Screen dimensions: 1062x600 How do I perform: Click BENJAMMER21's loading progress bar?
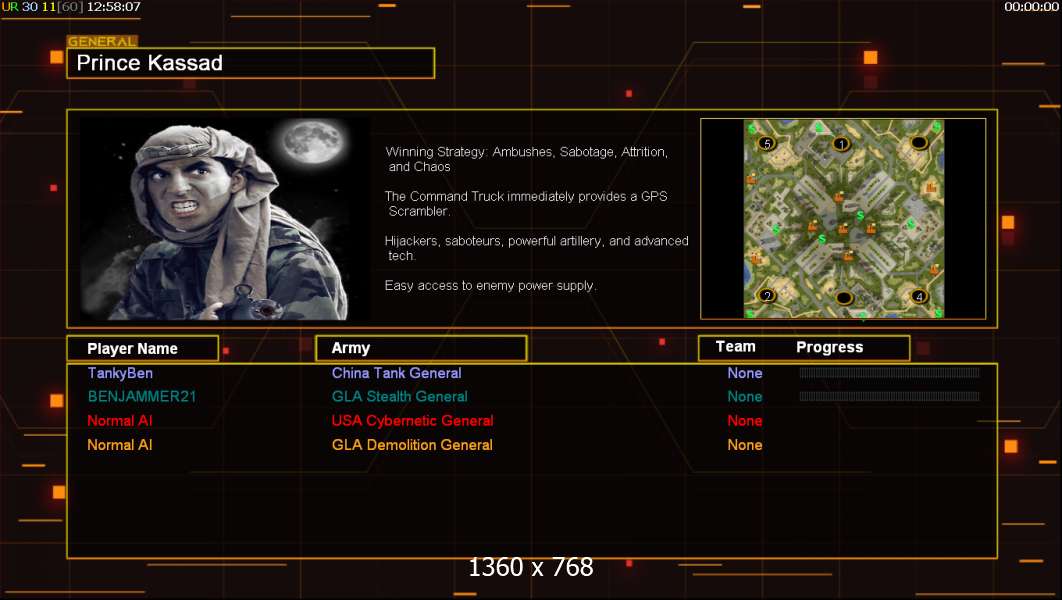click(x=889, y=396)
